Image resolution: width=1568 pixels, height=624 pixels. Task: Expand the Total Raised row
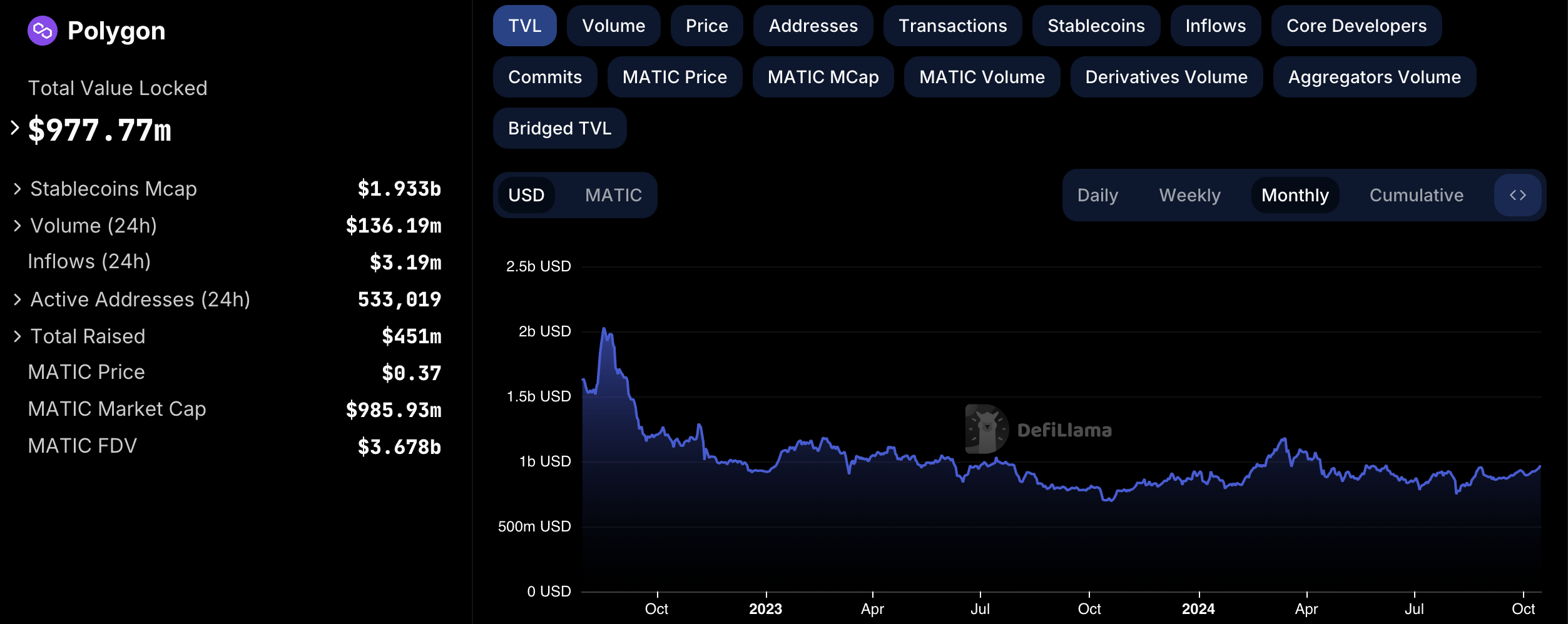click(x=18, y=336)
